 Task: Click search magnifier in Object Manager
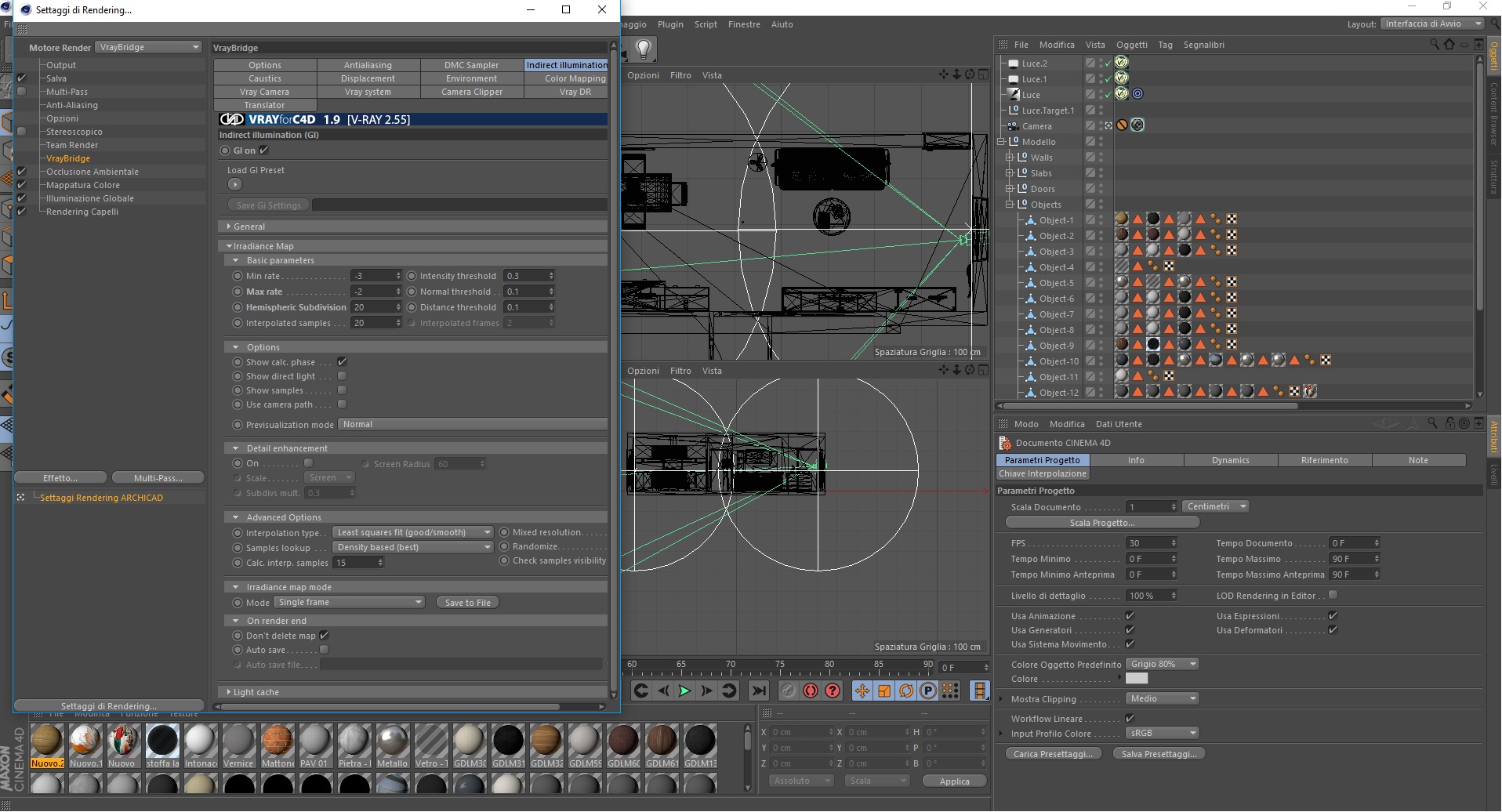point(1434,45)
